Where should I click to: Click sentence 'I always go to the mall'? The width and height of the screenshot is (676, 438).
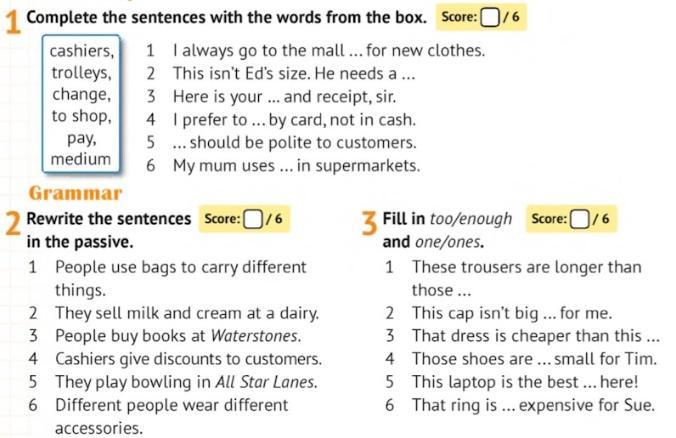click(329, 51)
